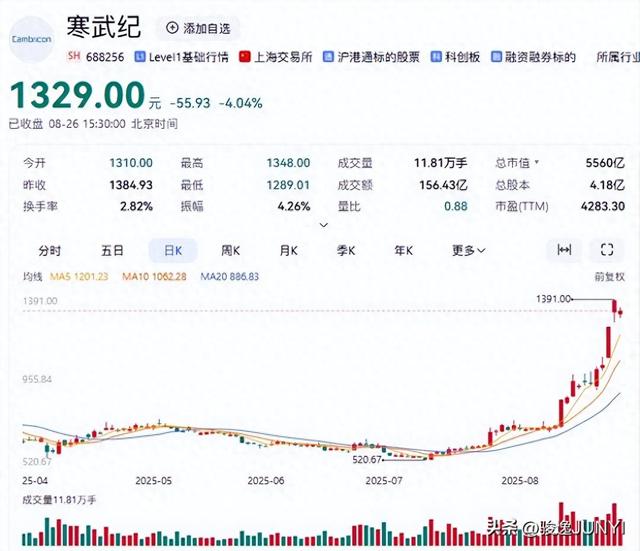Expand more stats with the chevron below 振幅
The width and height of the screenshot is (640, 551).
324,225
